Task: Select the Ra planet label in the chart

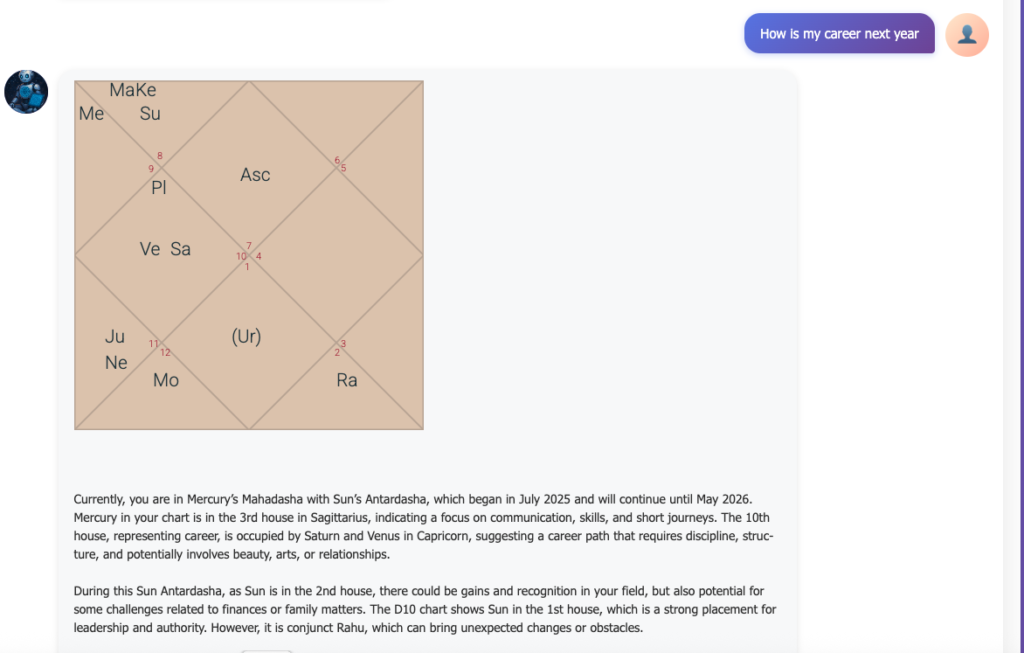Action: (347, 380)
